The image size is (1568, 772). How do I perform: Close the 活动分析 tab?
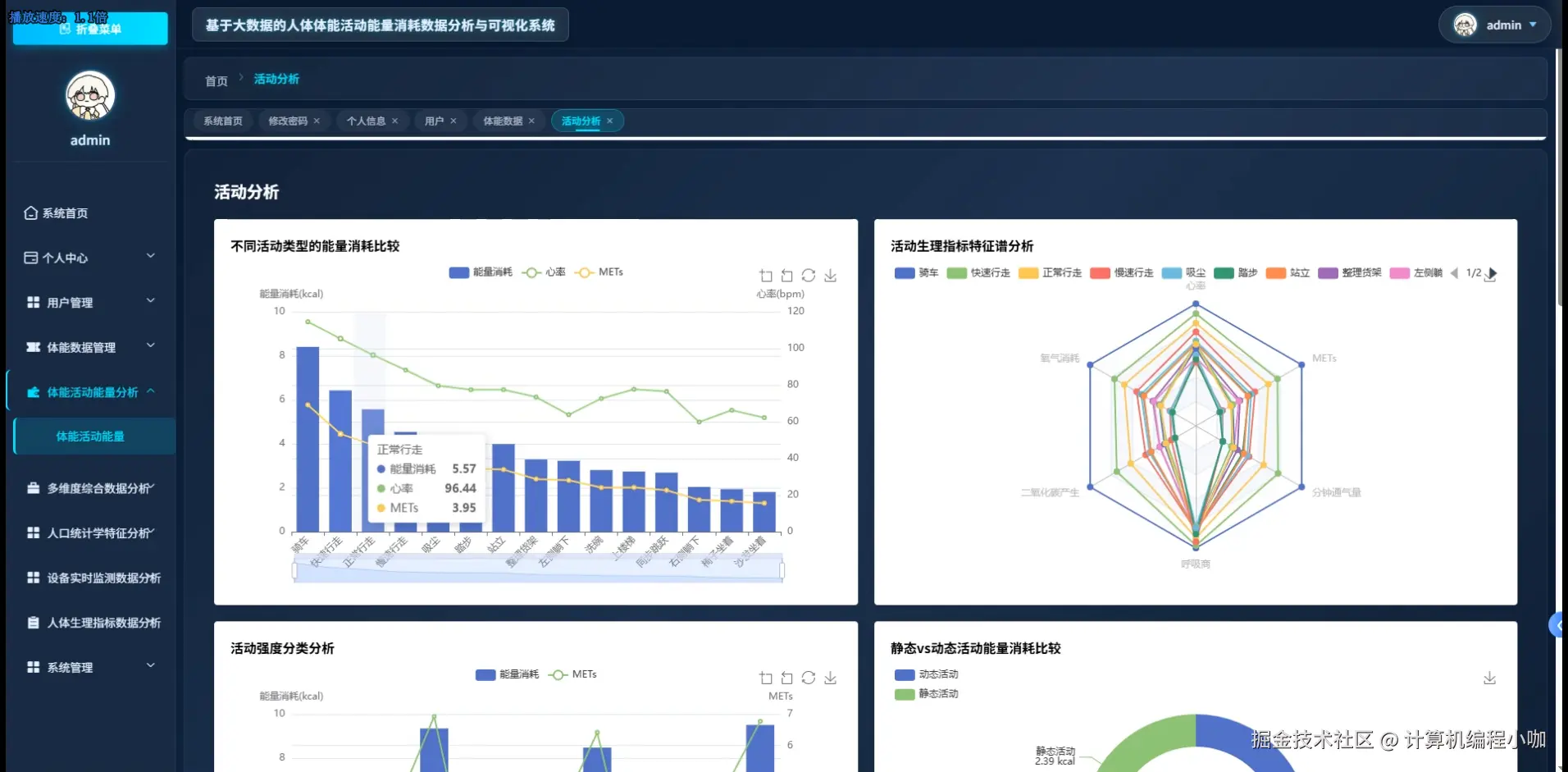pyautogui.click(x=609, y=121)
